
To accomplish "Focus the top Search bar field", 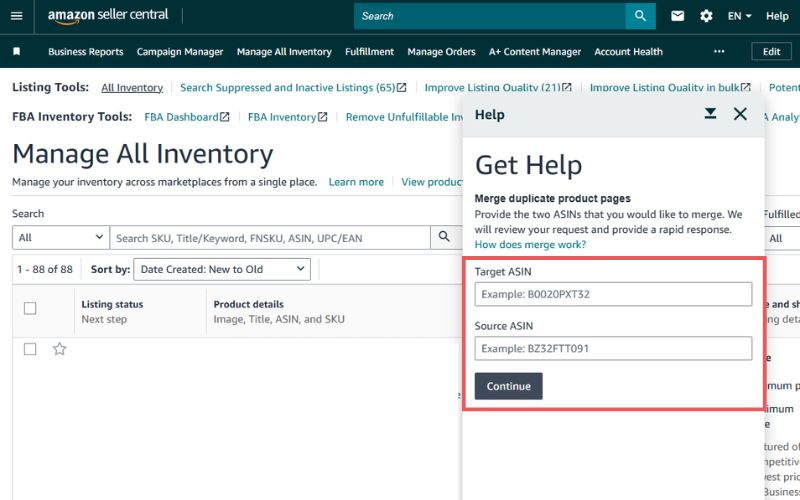I will tap(490, 16).
